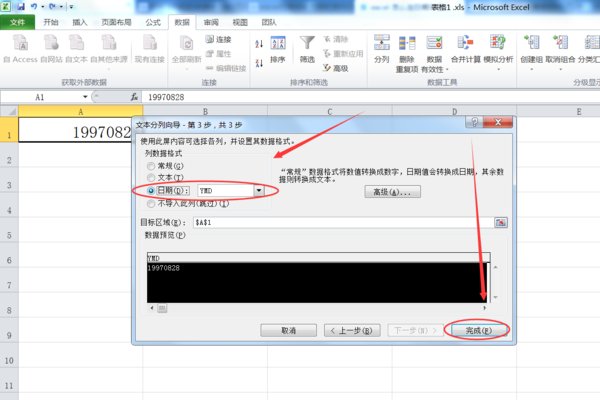Toggle the Filter (筛选) funnel
The width and height of the screenshot is (600, 400).
[x=307, y=49]
